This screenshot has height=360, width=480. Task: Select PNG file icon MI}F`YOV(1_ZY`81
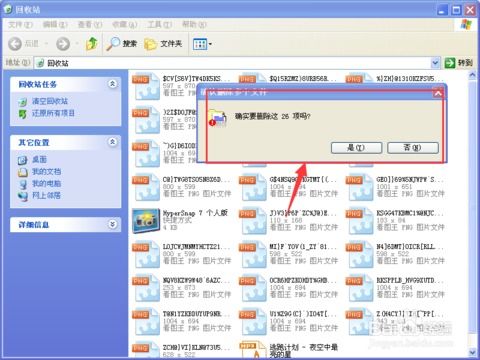coord(253,255)
